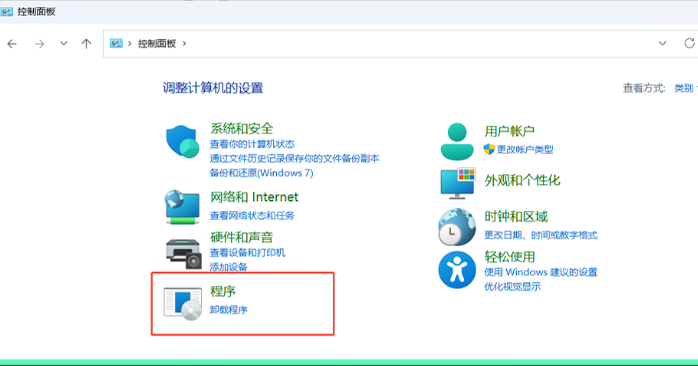Expand the address bar history dropdown
Image resolution: width=698 pixels, height=366 pixels.
662,43
